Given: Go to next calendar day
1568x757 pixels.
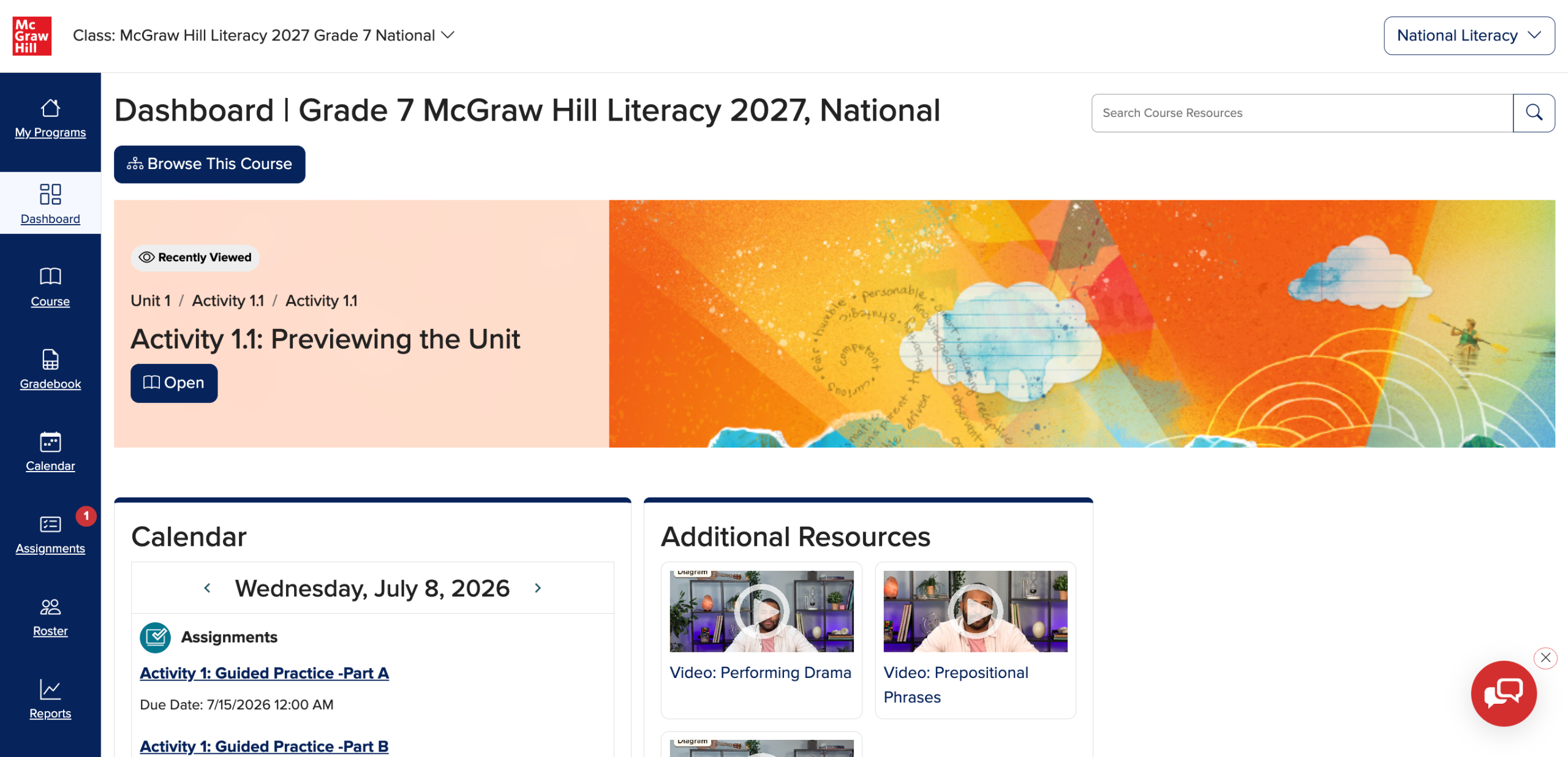Looking at the screenshot, I should coord(538,588).
